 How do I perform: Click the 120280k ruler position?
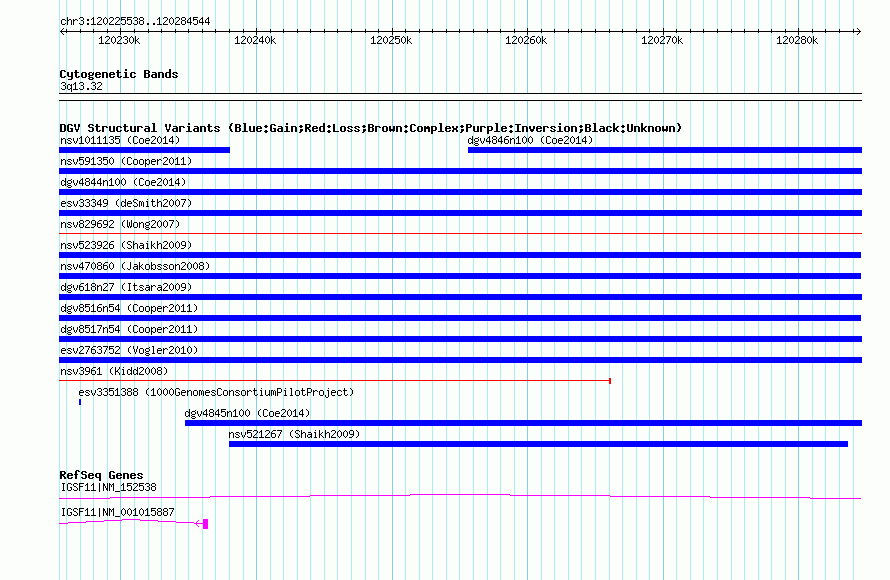[797, 40]
